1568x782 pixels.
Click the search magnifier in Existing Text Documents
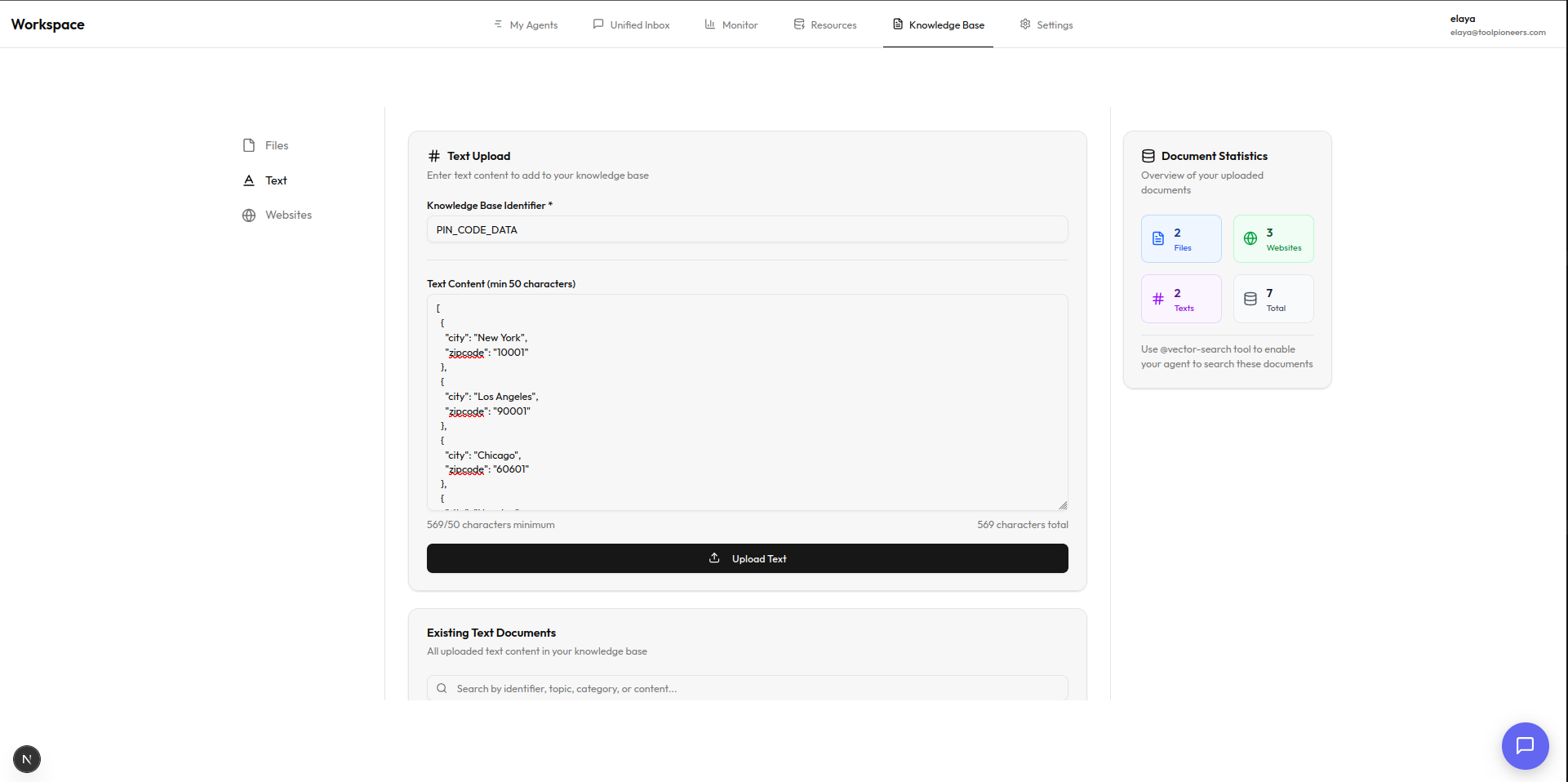[442, 688]
